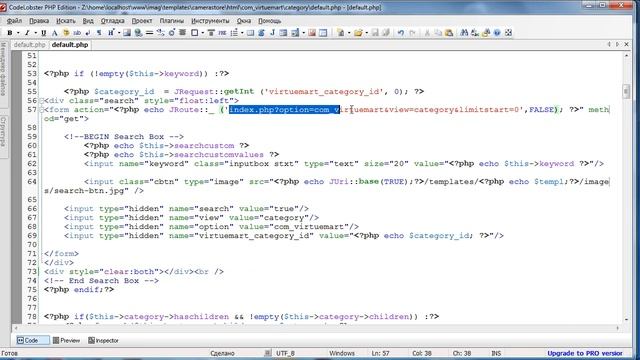Insert an image with the picture icon

tap(127, 33)
